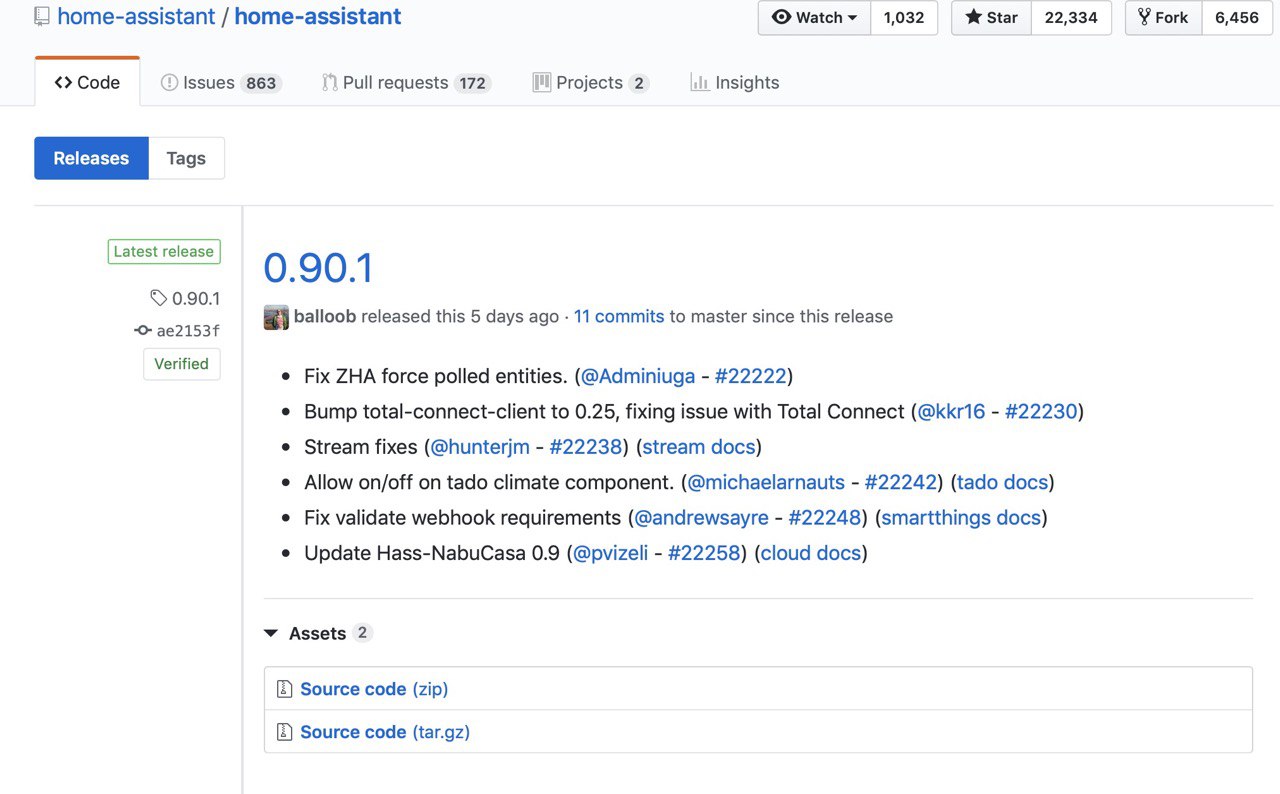
Task: Open the Projects tab
Action: point(591,83)
